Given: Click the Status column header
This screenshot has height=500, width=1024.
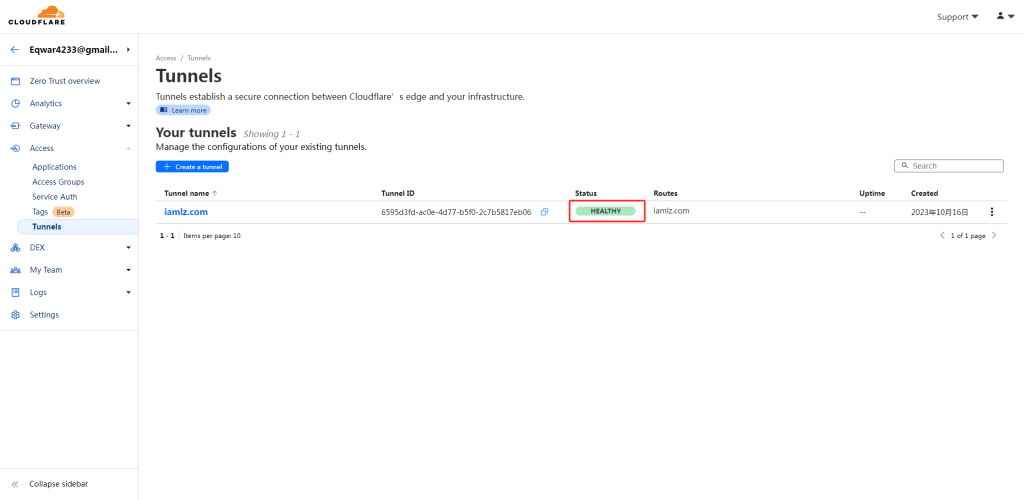Looking at the screenshot, I should [x=586, y=194].
